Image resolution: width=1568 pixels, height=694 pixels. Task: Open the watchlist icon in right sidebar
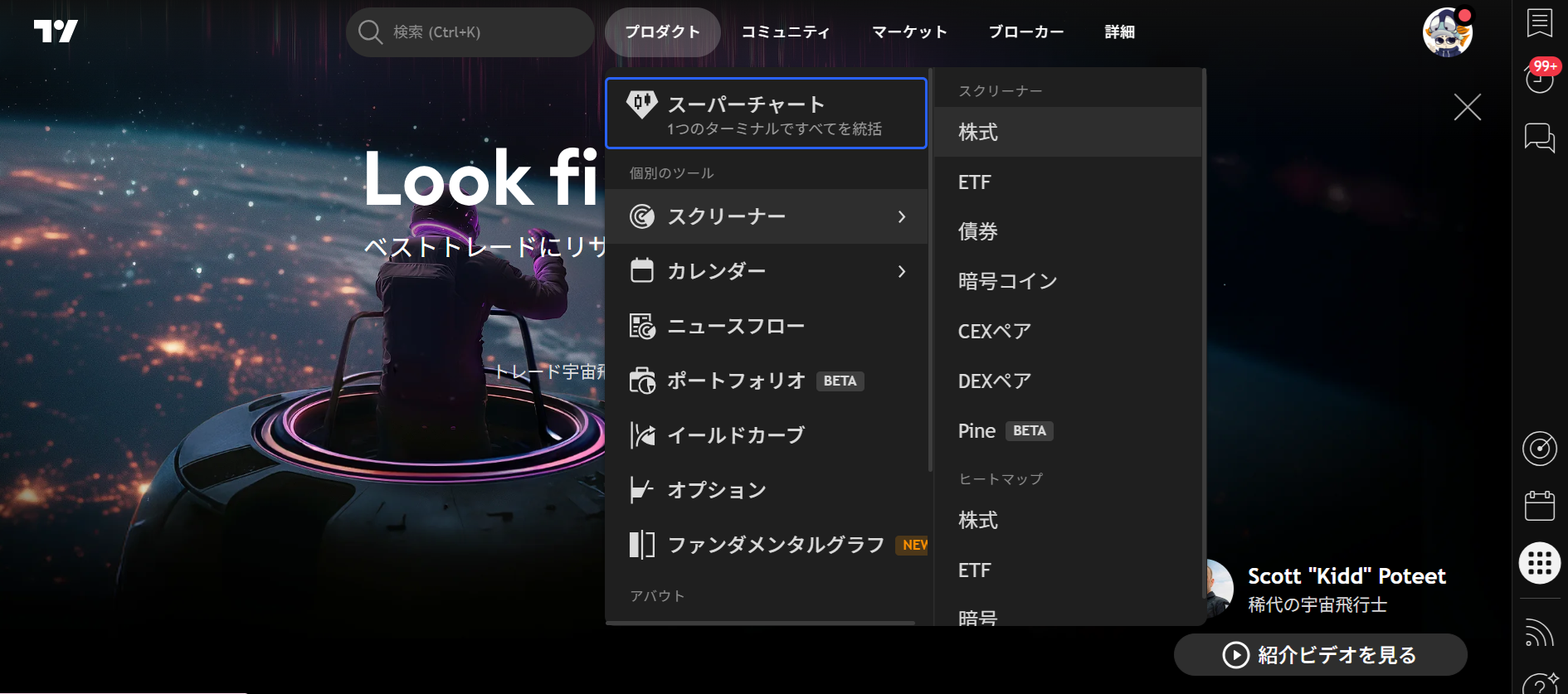(x=1539, y=22)
